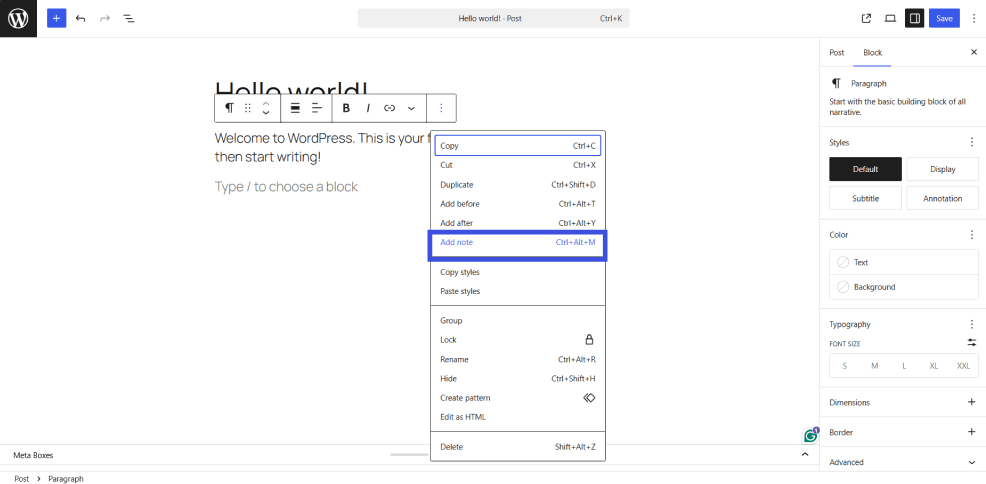Viewport: 986px width, 484px height.
Task: Select Group in the block menu
Action: (x=518, y=321)
